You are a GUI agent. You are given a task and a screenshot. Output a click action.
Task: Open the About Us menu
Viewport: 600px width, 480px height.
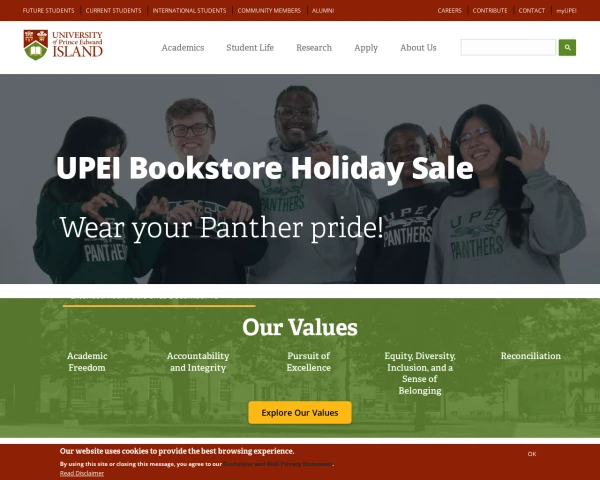[418, 47]
